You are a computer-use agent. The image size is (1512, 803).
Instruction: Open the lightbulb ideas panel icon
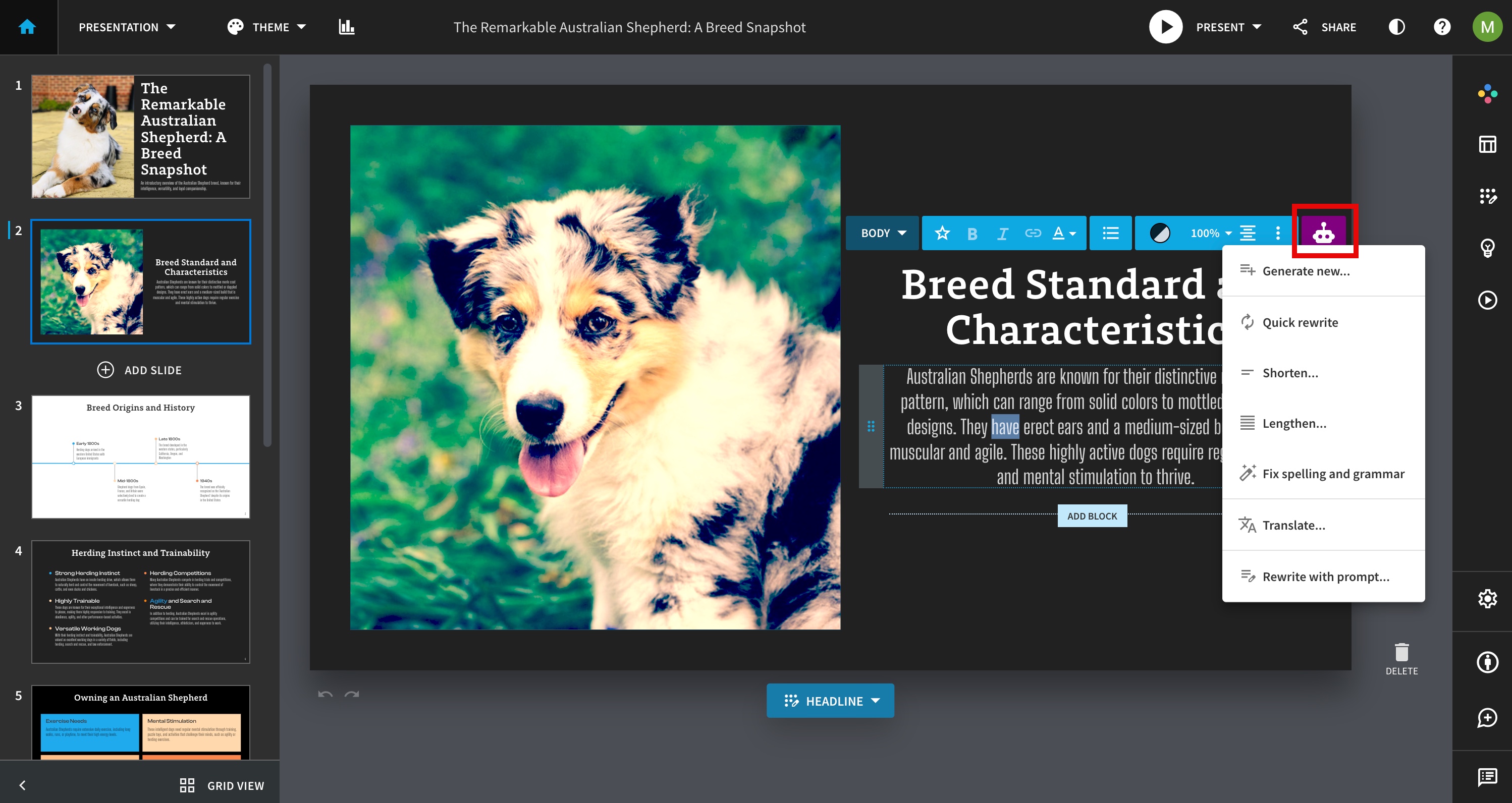point(1487,248)
